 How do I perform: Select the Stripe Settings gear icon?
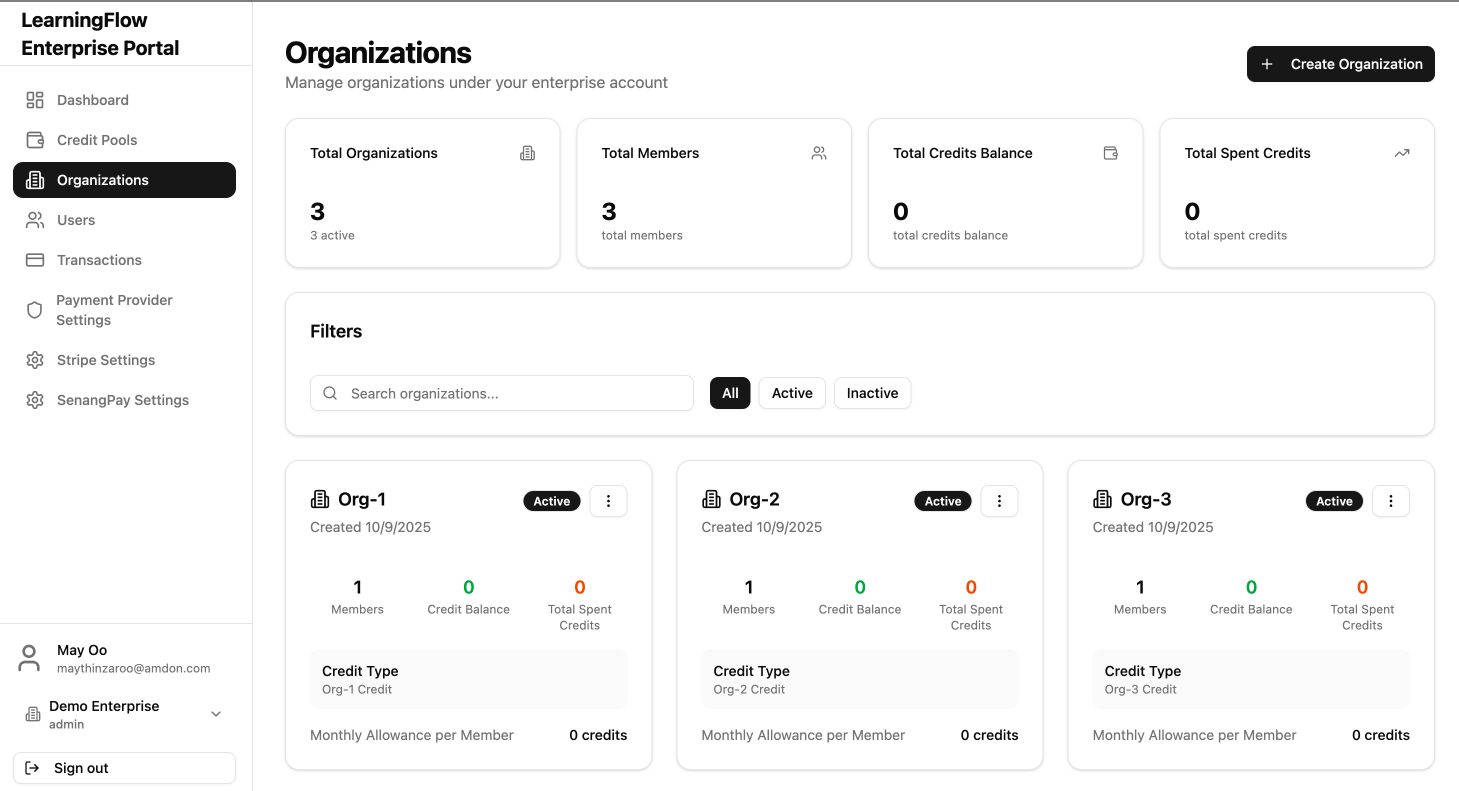[x=37, y=359]
